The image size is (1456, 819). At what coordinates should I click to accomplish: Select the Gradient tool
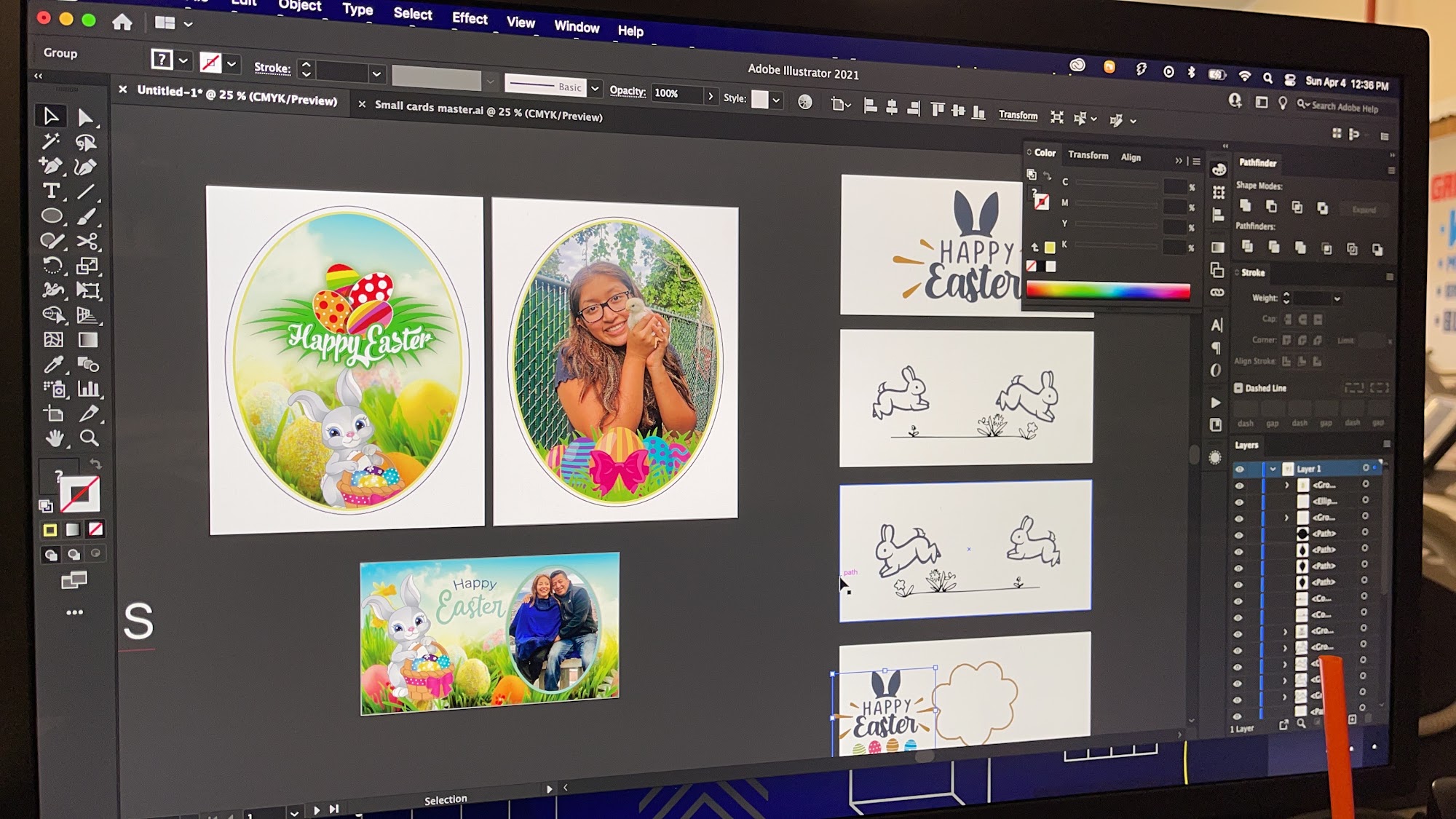[x=88, y=340]
